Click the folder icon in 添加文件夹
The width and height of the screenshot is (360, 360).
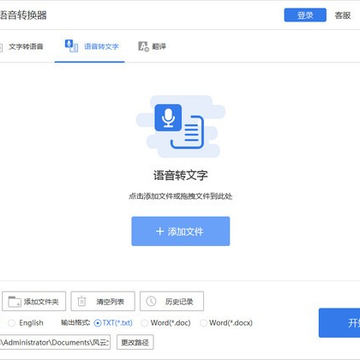[x=15, y=302]
